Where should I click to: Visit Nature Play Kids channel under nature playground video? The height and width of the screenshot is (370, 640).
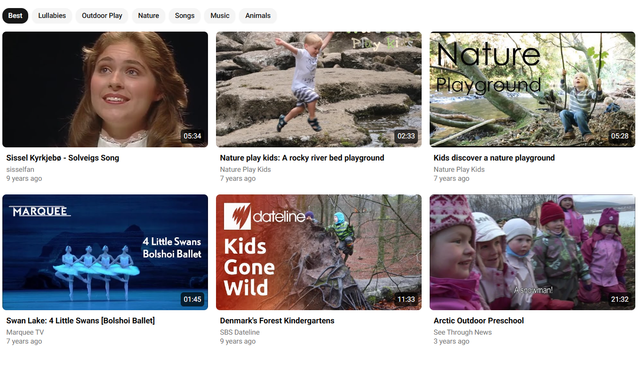[459, 169]
